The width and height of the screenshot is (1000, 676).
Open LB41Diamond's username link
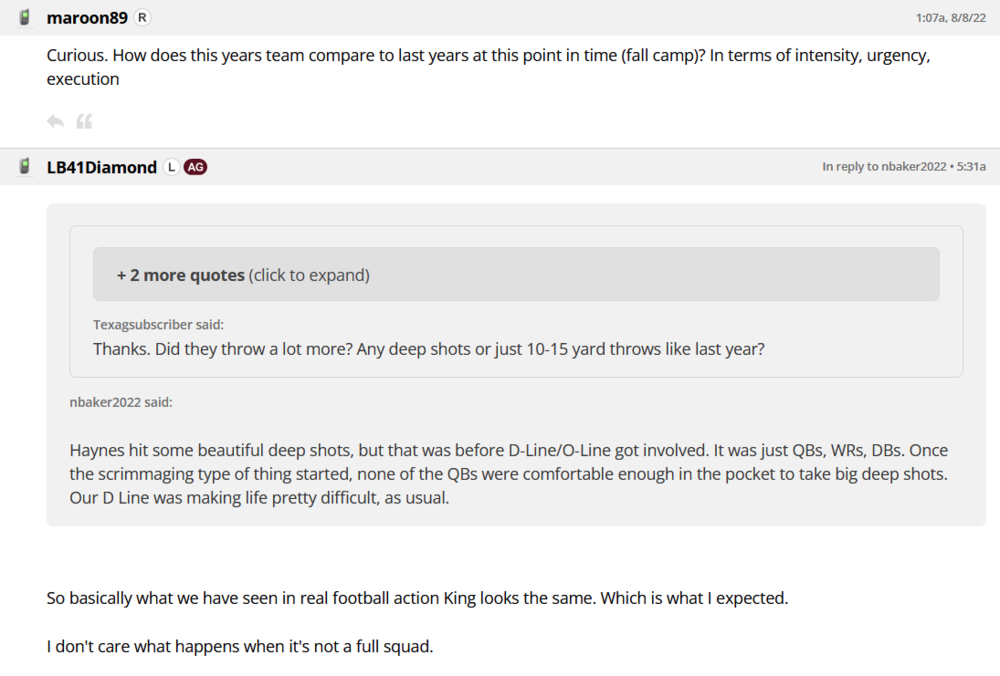point(102,167)
